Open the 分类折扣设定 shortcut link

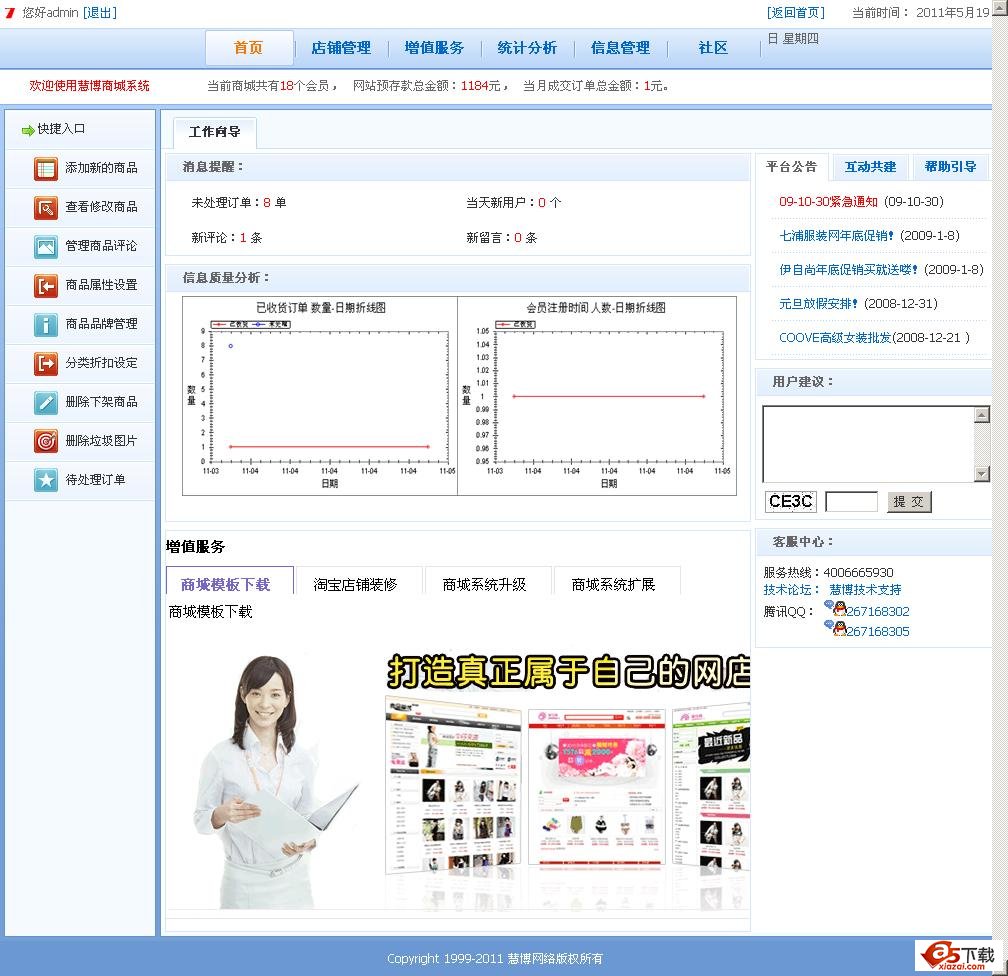pos(102,363)
